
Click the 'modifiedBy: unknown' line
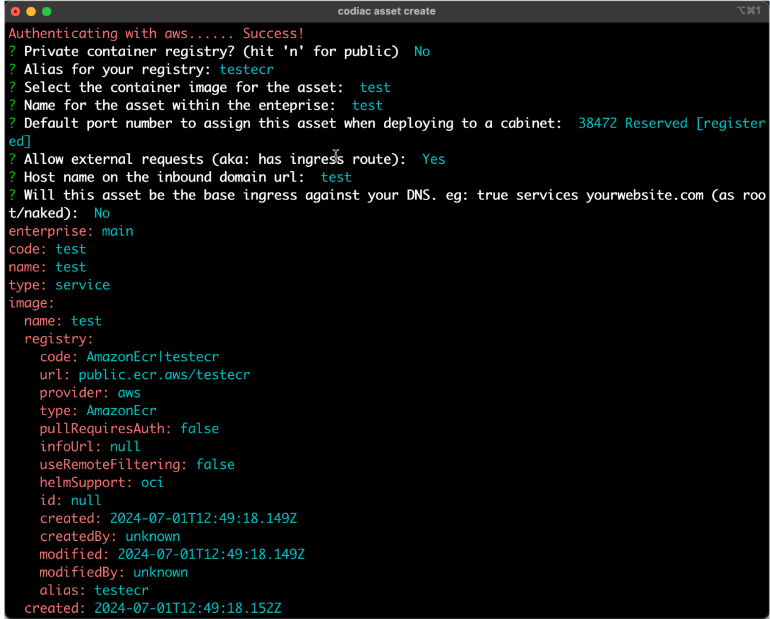tap(114, 573)
